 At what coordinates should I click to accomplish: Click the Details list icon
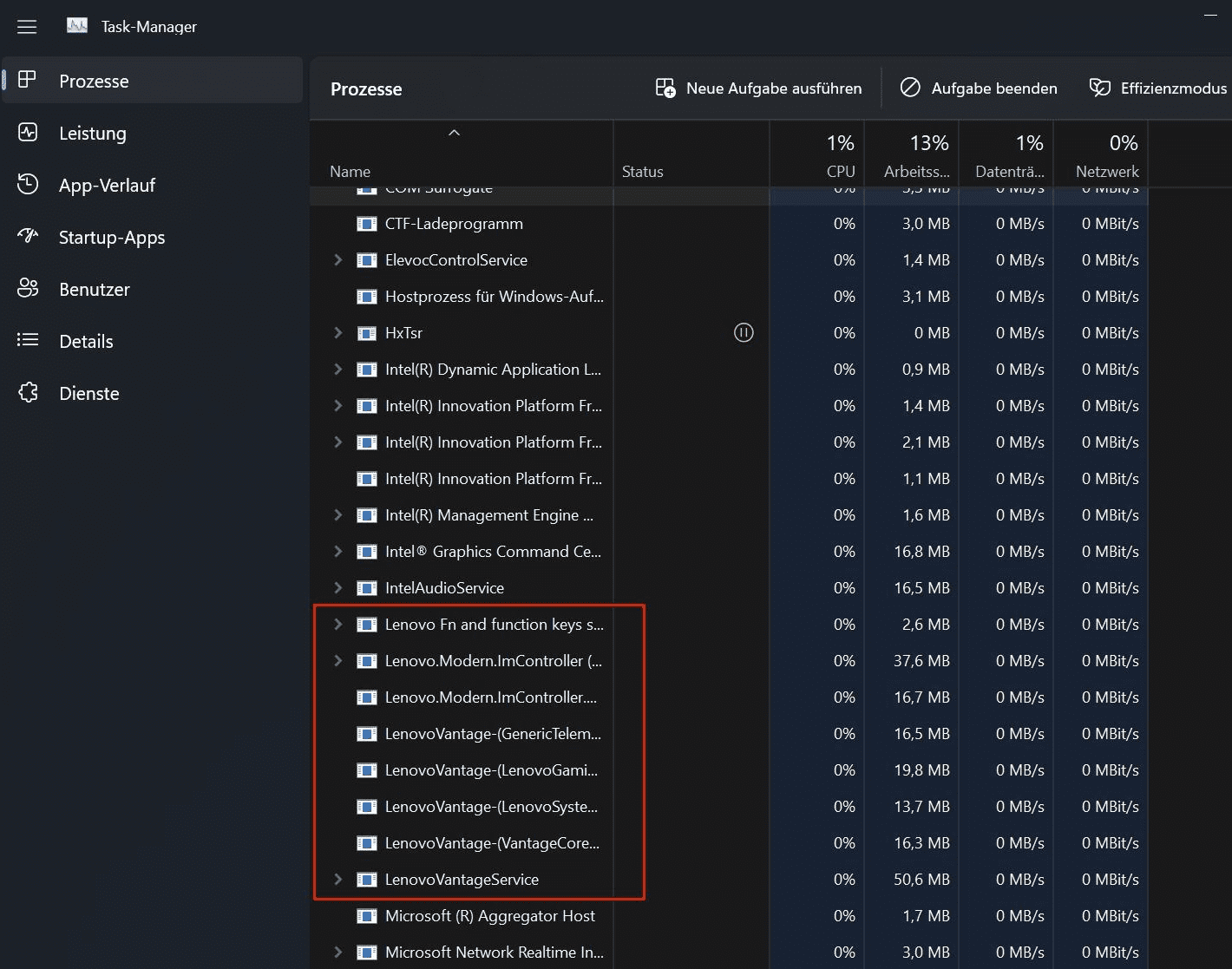click(28, 340)
